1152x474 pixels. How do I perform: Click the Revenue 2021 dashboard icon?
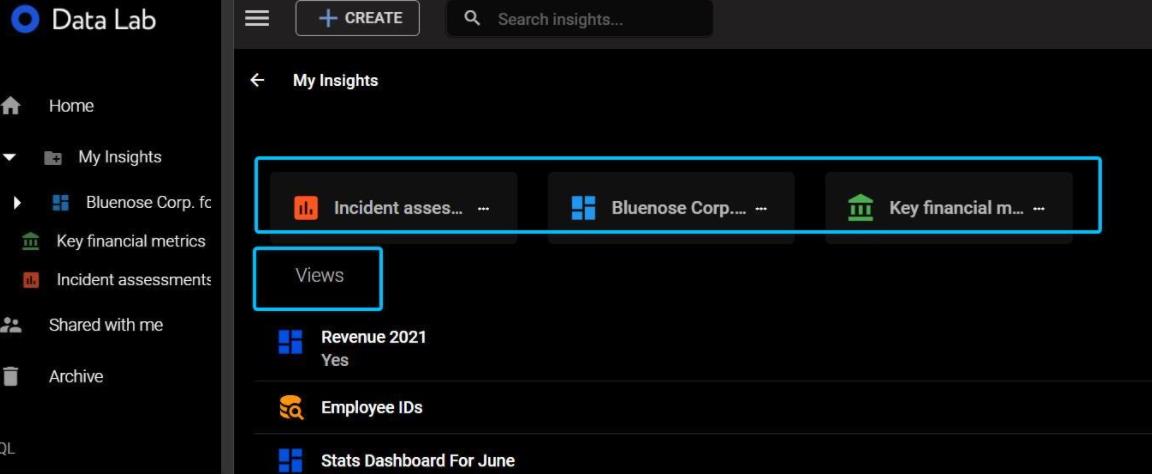291,342
